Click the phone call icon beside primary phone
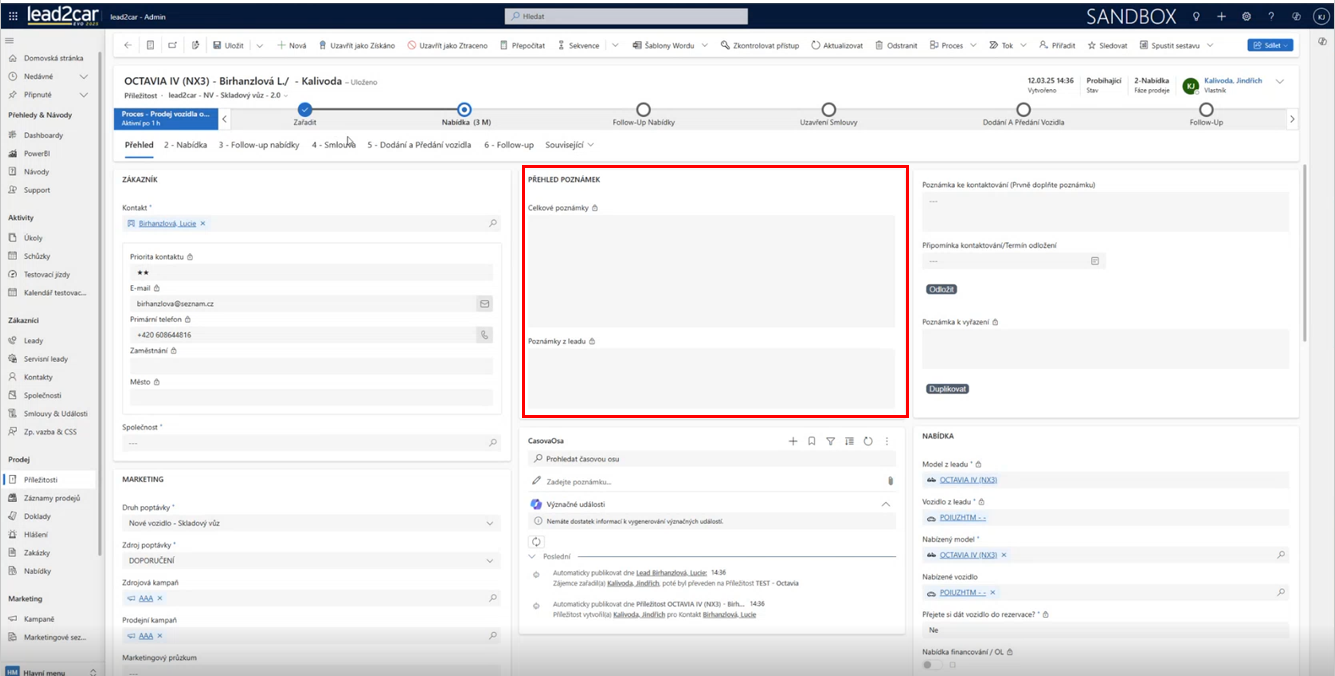This screenshot has width=1335, height=676. point(484,335)
